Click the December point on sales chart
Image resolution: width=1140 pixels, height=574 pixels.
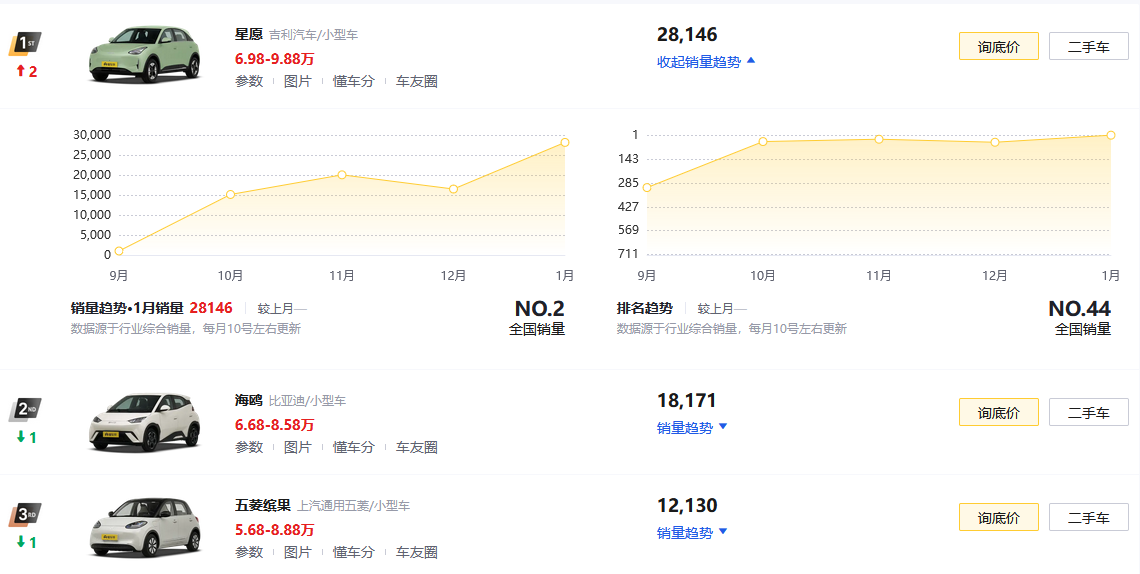[454, 189]
